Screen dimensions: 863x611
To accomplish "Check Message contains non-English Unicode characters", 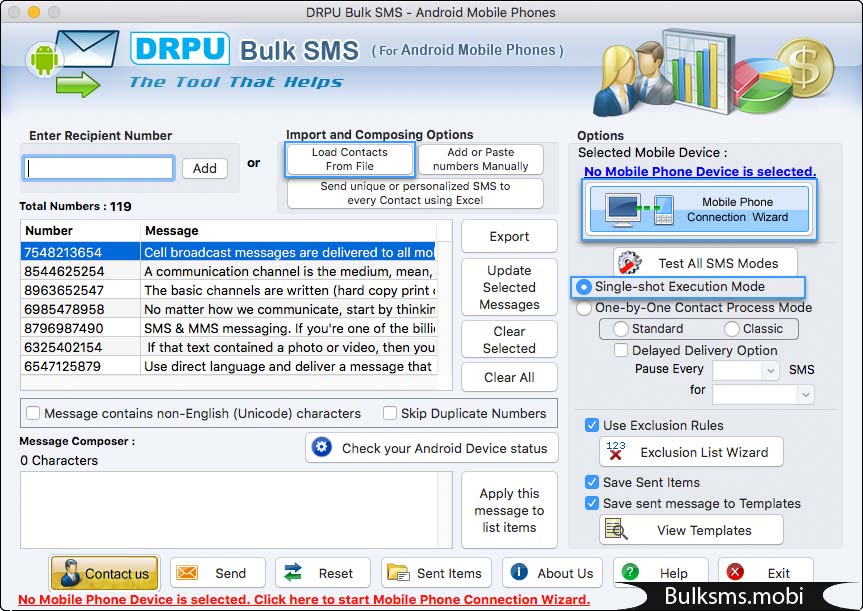I will coord(33,413).
